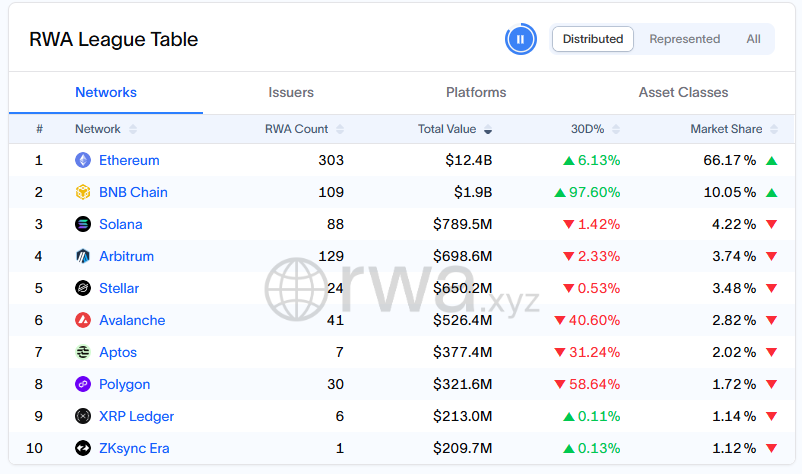
Task: Sort by Total Value column arrow
Action: pos(488,129)
